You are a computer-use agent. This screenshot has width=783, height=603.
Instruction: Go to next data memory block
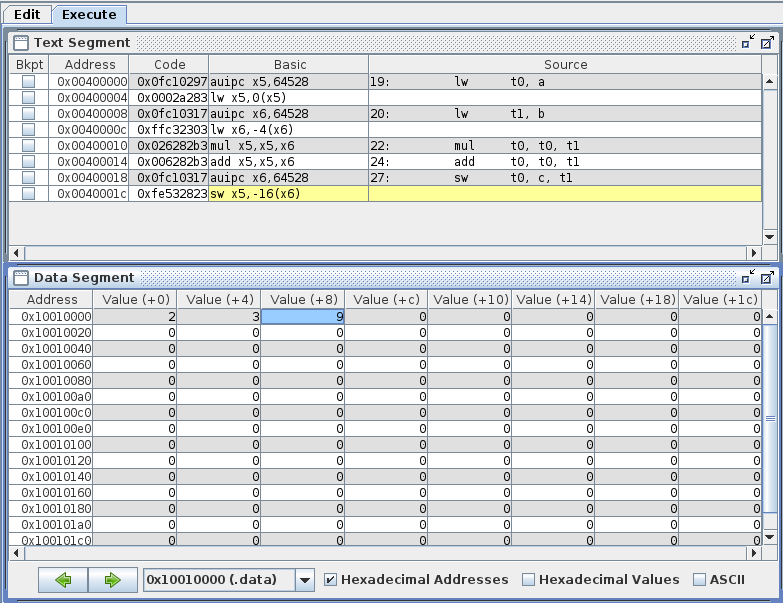[x=113, y=580]
